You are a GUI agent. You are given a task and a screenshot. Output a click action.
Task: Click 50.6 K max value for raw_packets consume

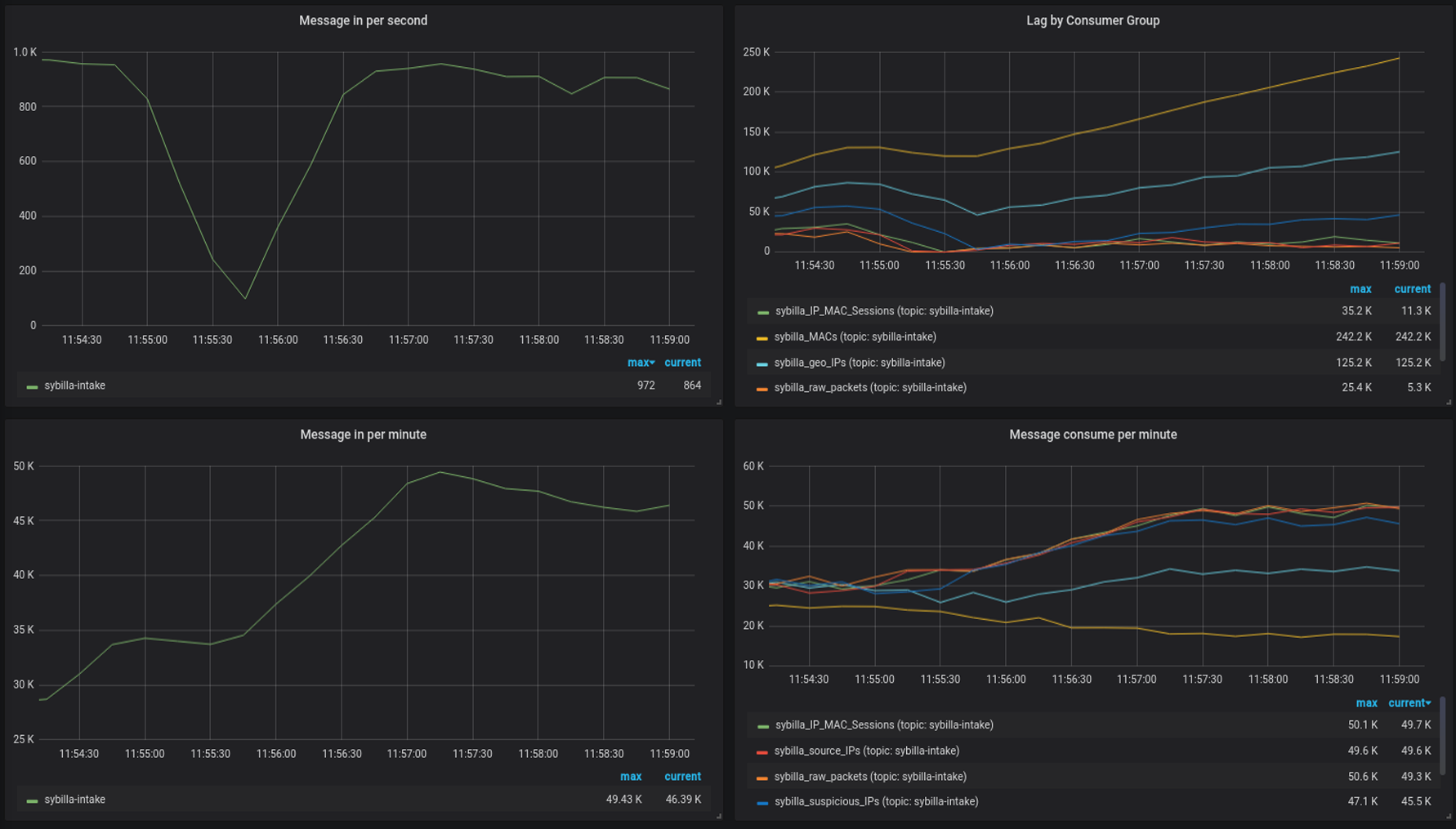[1363, 777]
